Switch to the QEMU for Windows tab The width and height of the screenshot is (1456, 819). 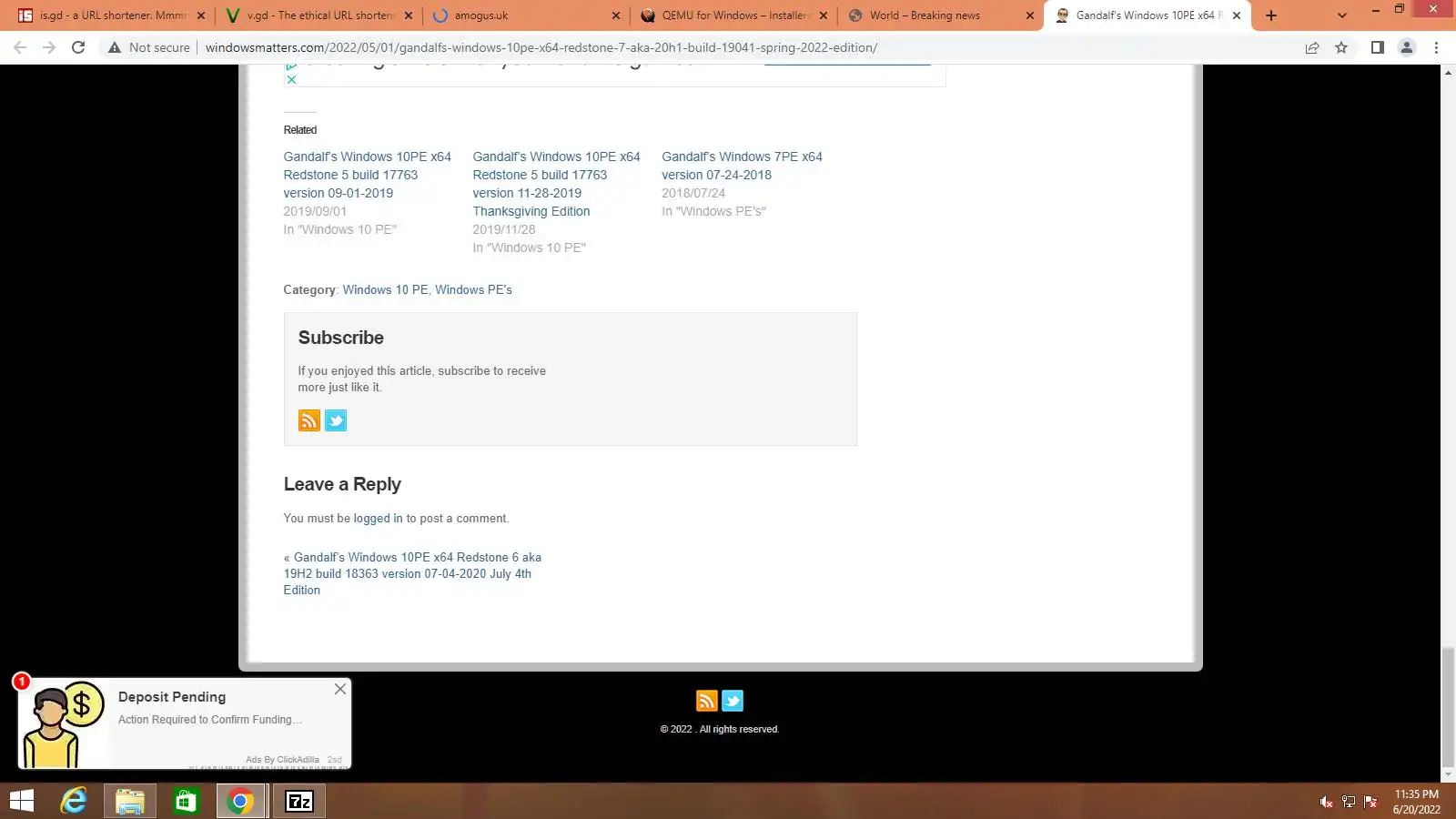click(733, 15)
